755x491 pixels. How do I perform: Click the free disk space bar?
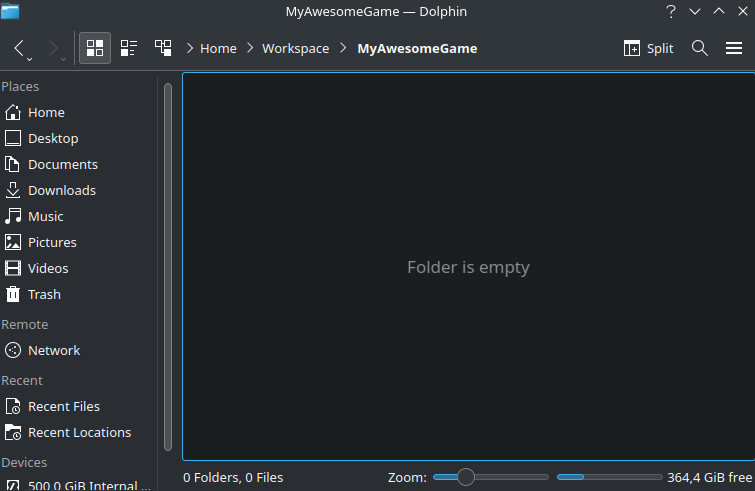[x=609, y=477]
